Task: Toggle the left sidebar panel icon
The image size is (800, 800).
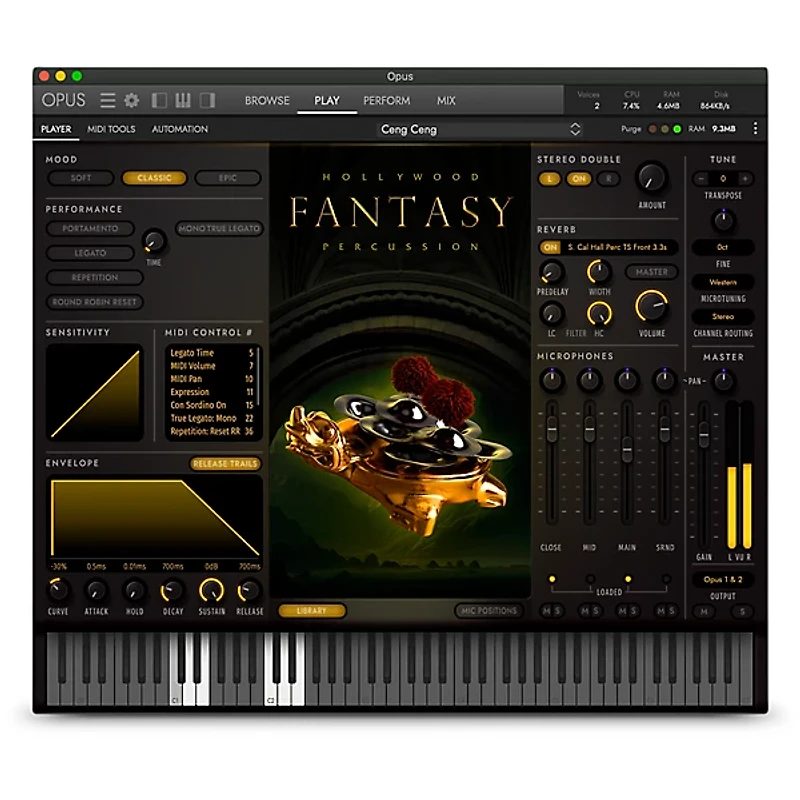Action: point(159,100)
